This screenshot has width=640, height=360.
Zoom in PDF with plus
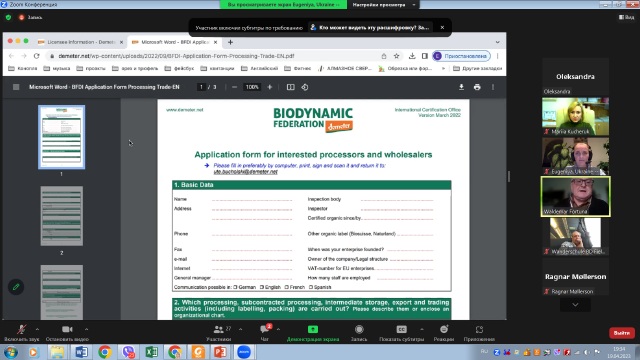tap(269, 87)
